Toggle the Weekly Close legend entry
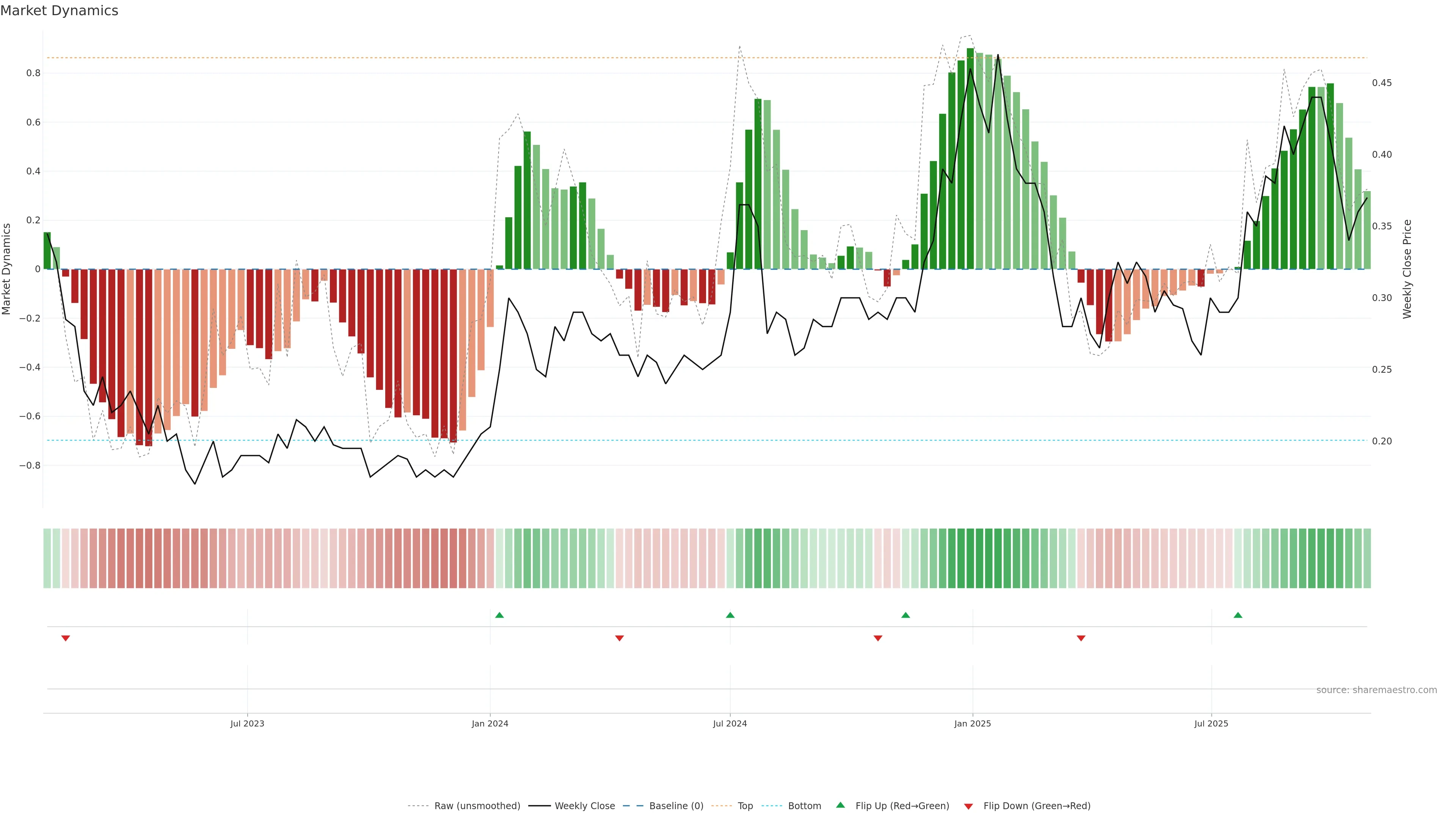The height and width of the screenshot is (819, 1456). coord(584,806)
